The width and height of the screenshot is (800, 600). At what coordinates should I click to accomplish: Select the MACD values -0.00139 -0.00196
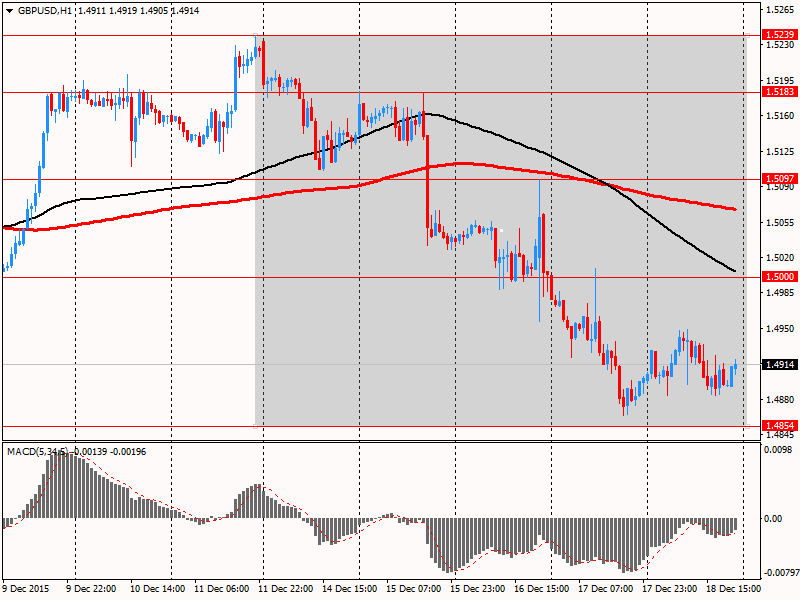[110, 452]
